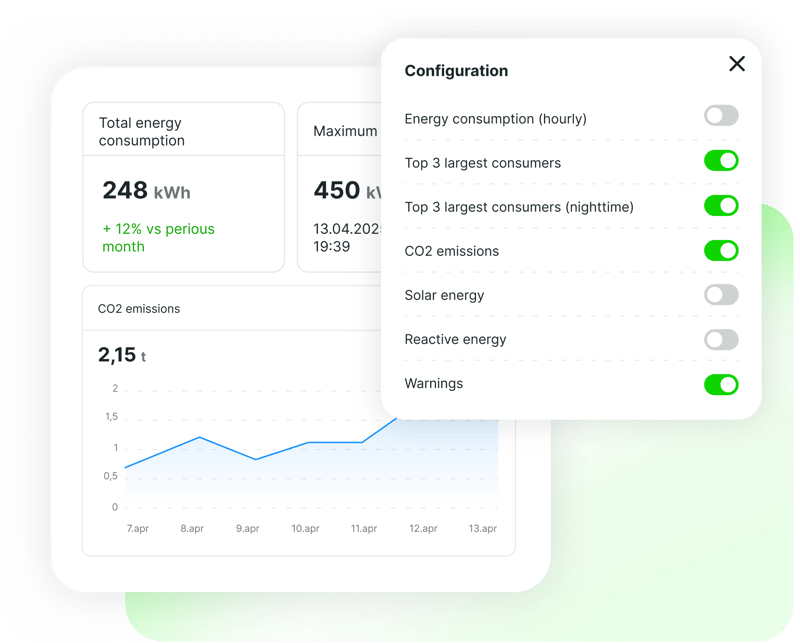
Task: Click the green +12% vs previous month text
Action: [158, 238]
